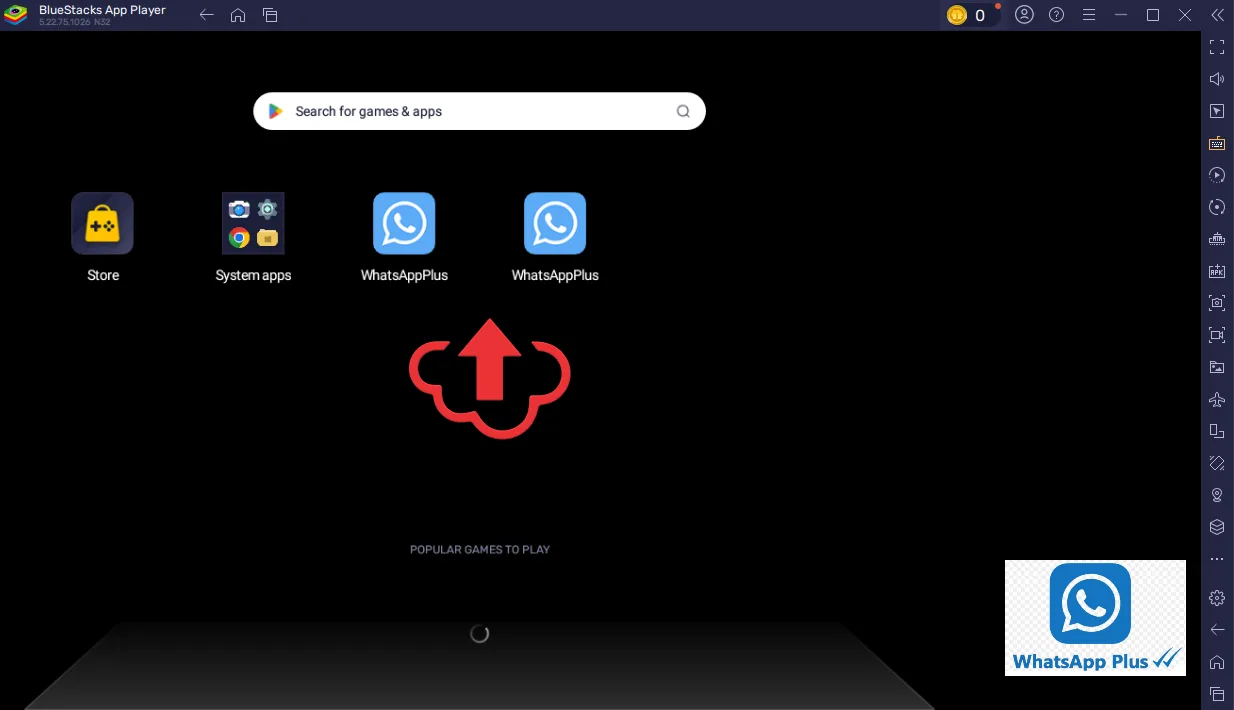The image size is (1234, 710).
Task: Collapse the sidebar with the double chevron
Action: pos(1217,15)
